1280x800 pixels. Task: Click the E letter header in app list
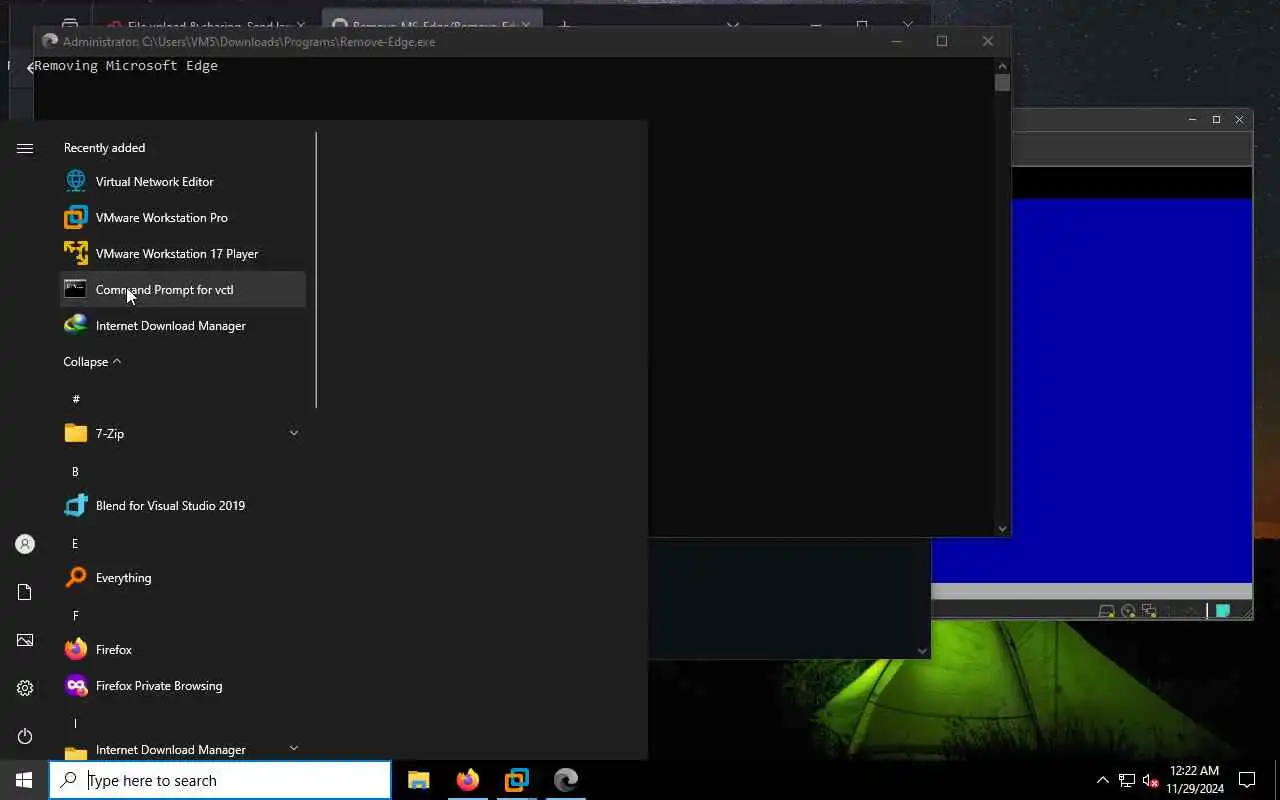[75, 543]
